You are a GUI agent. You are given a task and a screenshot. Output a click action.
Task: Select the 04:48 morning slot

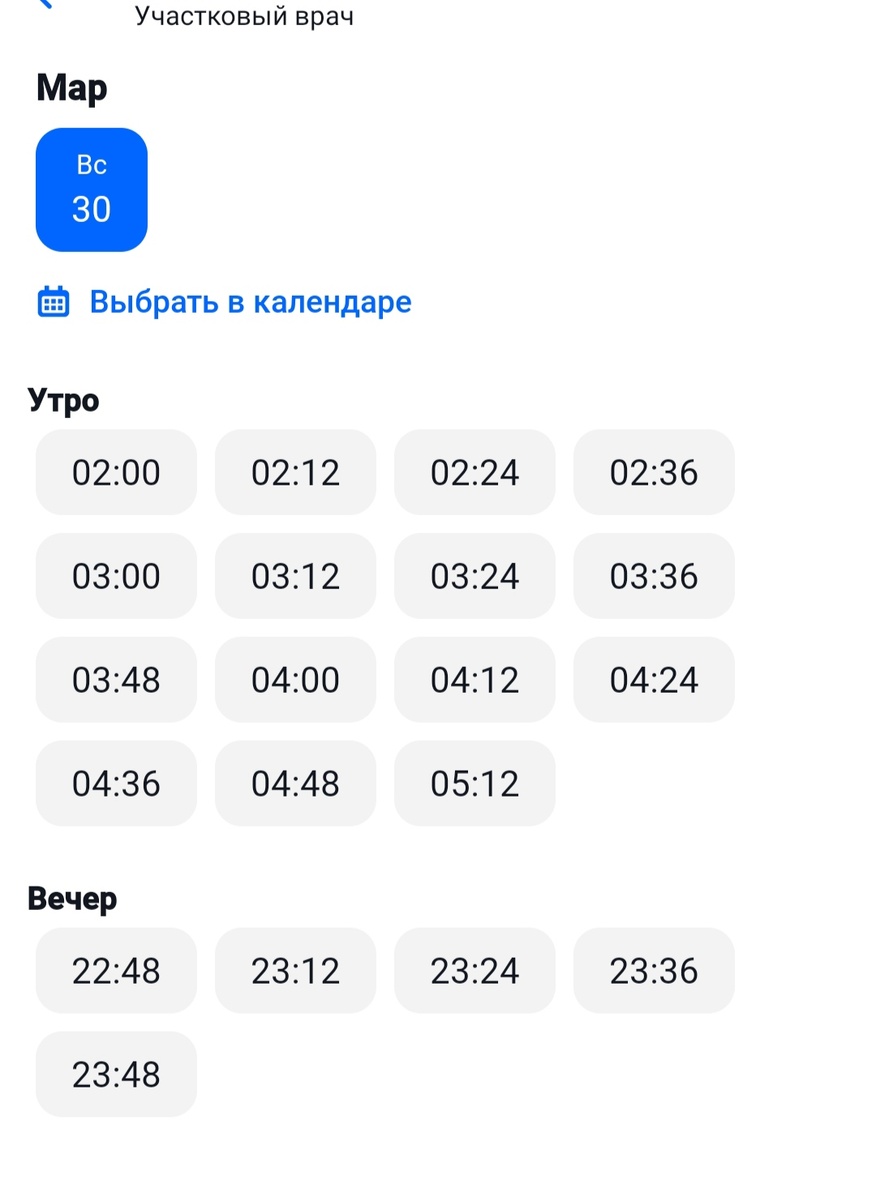(x=295, y=784)
